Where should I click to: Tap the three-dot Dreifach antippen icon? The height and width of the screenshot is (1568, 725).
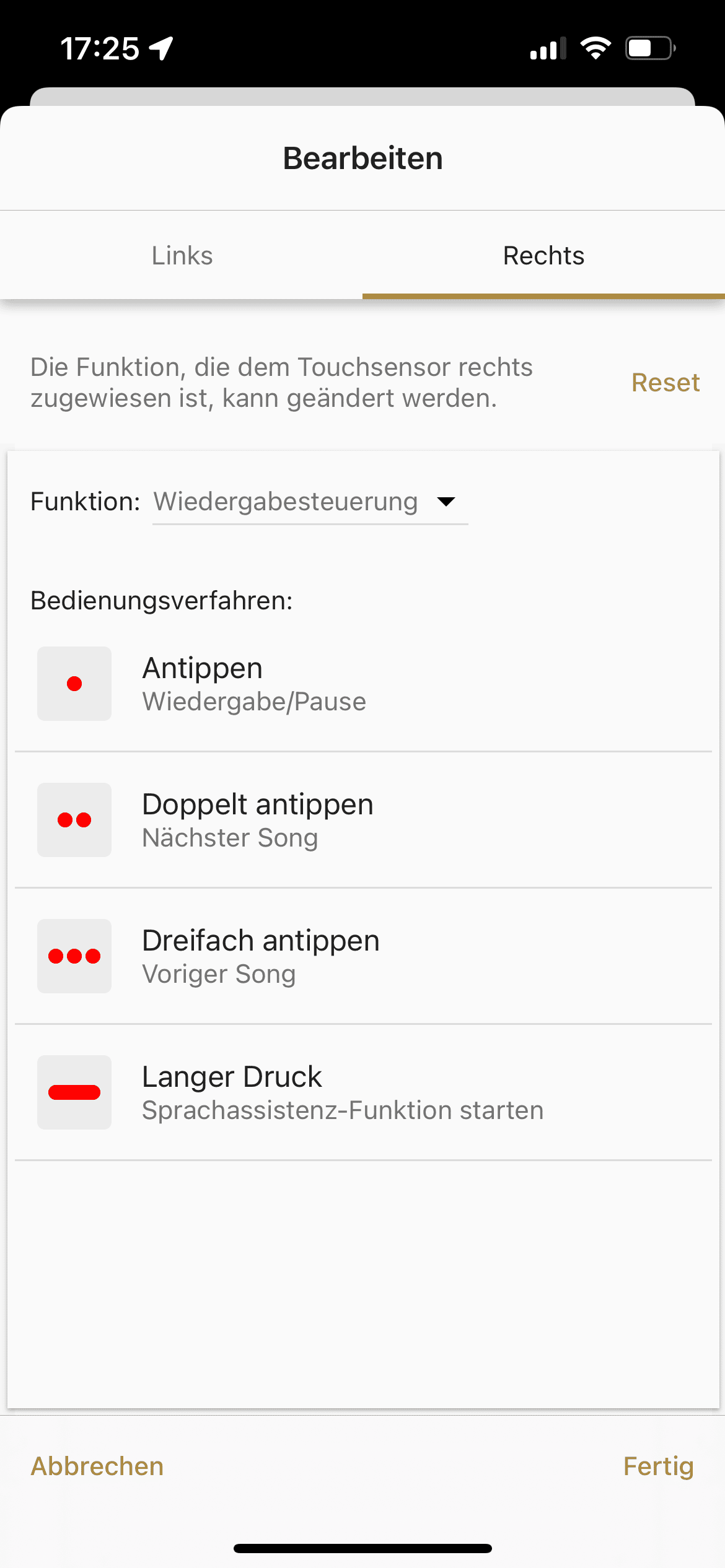click(74, 956)
